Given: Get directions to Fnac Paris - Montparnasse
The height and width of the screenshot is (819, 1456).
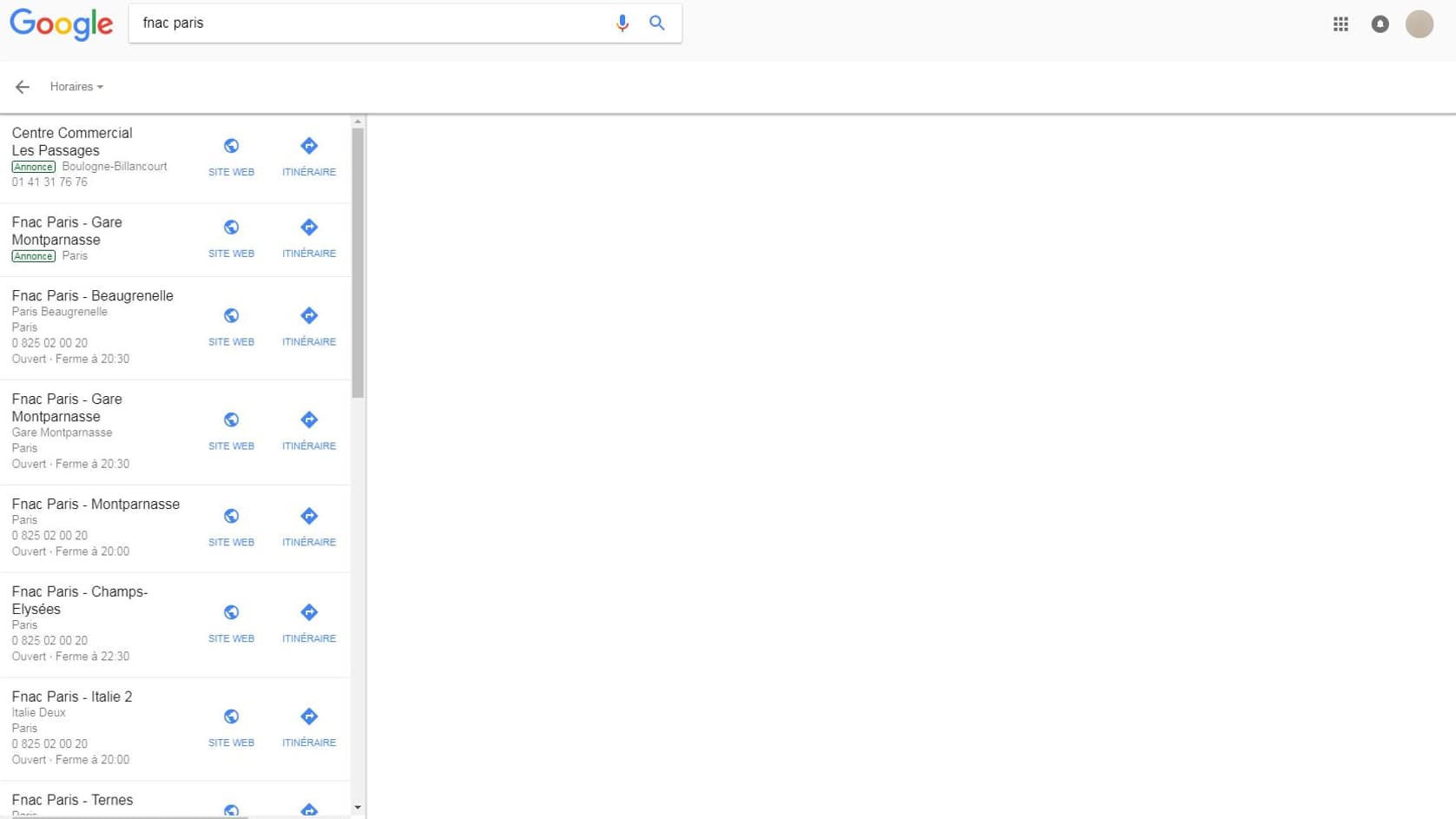Looking at the screenshot, I should (x=309, y=528).
